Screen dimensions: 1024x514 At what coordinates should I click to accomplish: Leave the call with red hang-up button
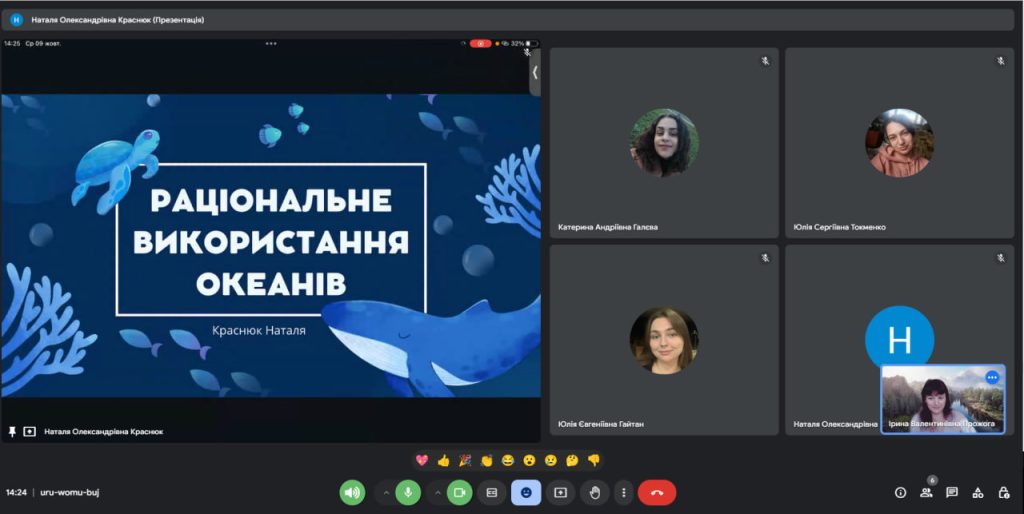click(x=657, y=492)
